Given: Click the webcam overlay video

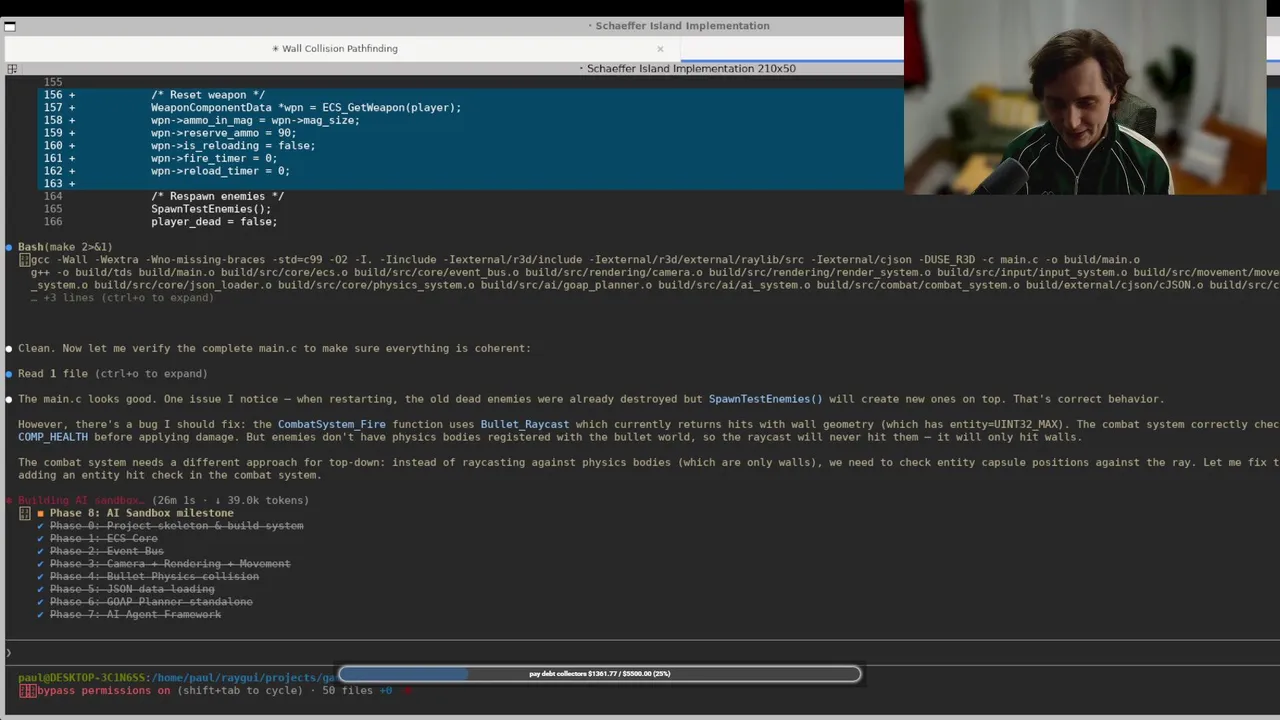Looking at the screenshot, I should click(x=1085, y=98).
